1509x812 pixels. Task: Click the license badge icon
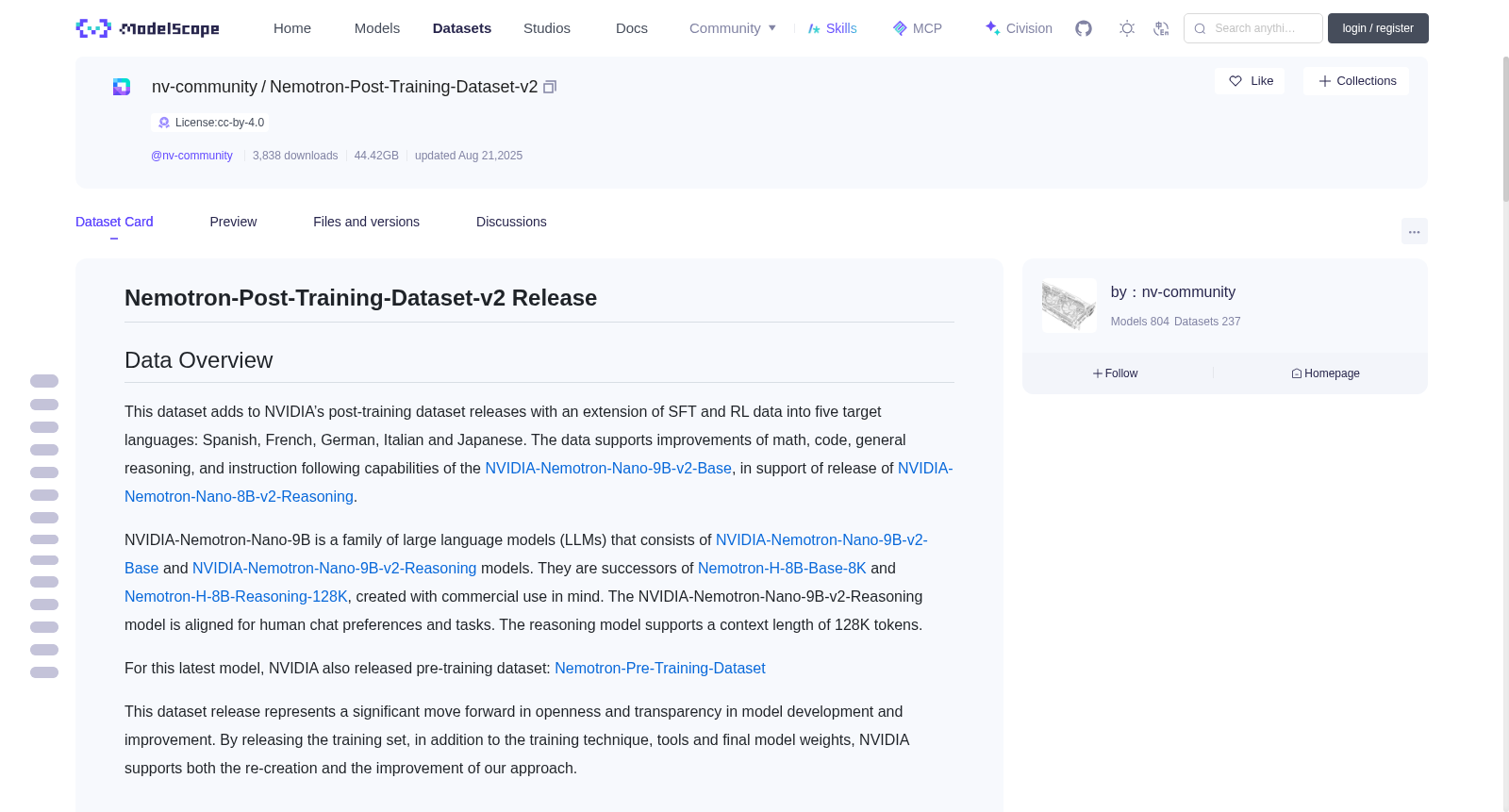point(164,123)
